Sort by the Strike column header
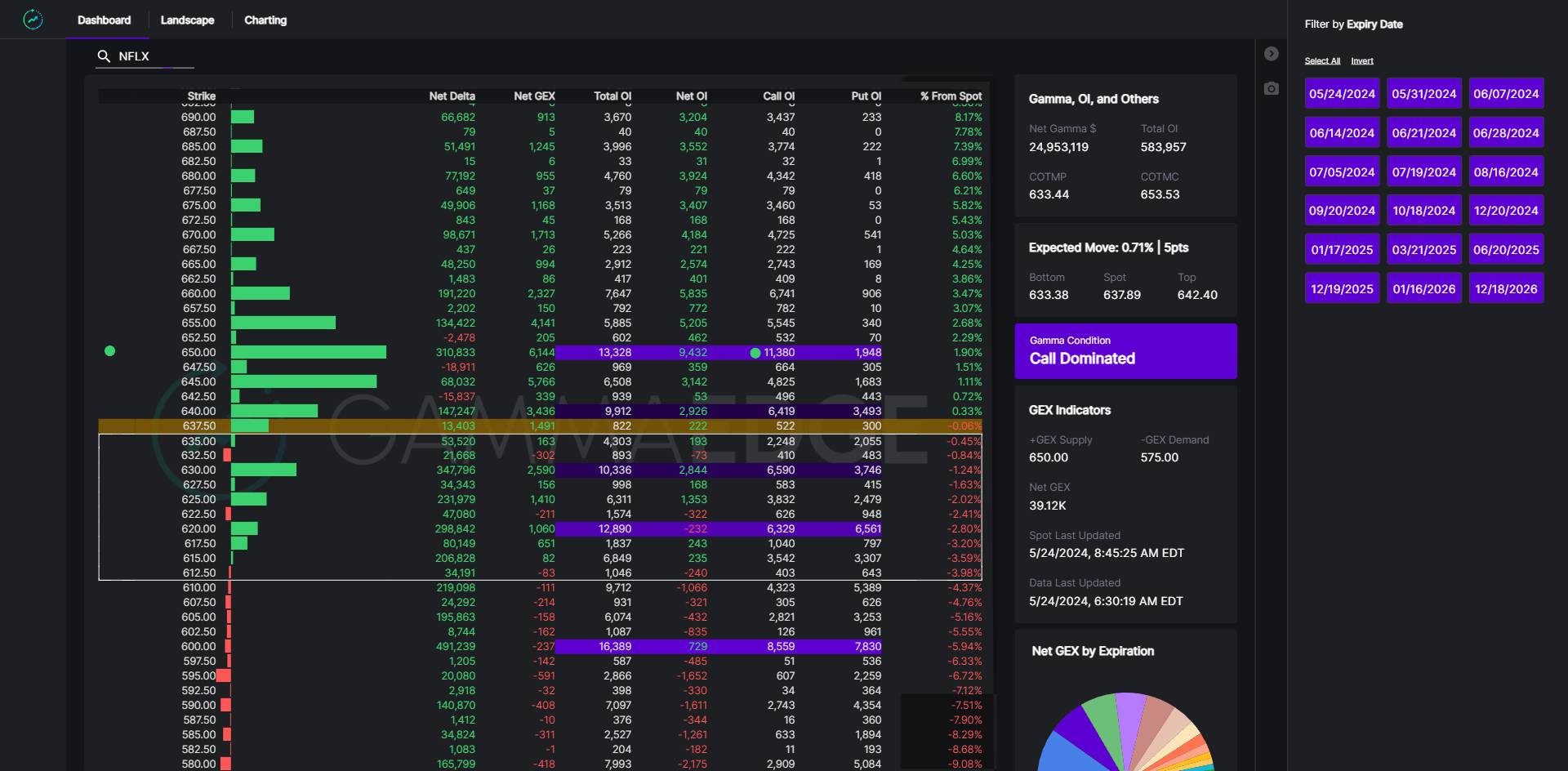The image size is (1568, 771). (201, 96)
